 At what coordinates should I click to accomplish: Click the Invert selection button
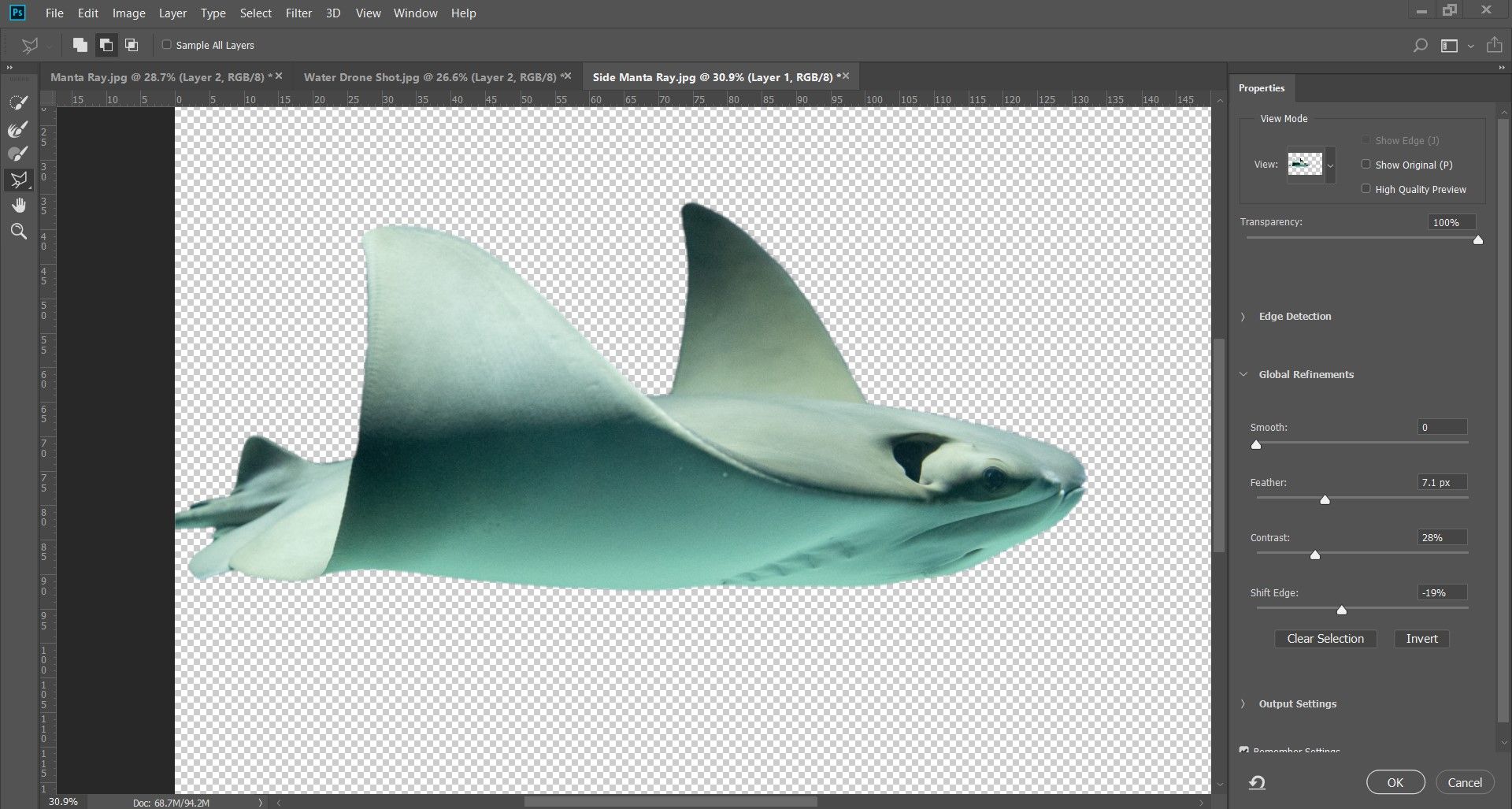[x=1421, y=638]
